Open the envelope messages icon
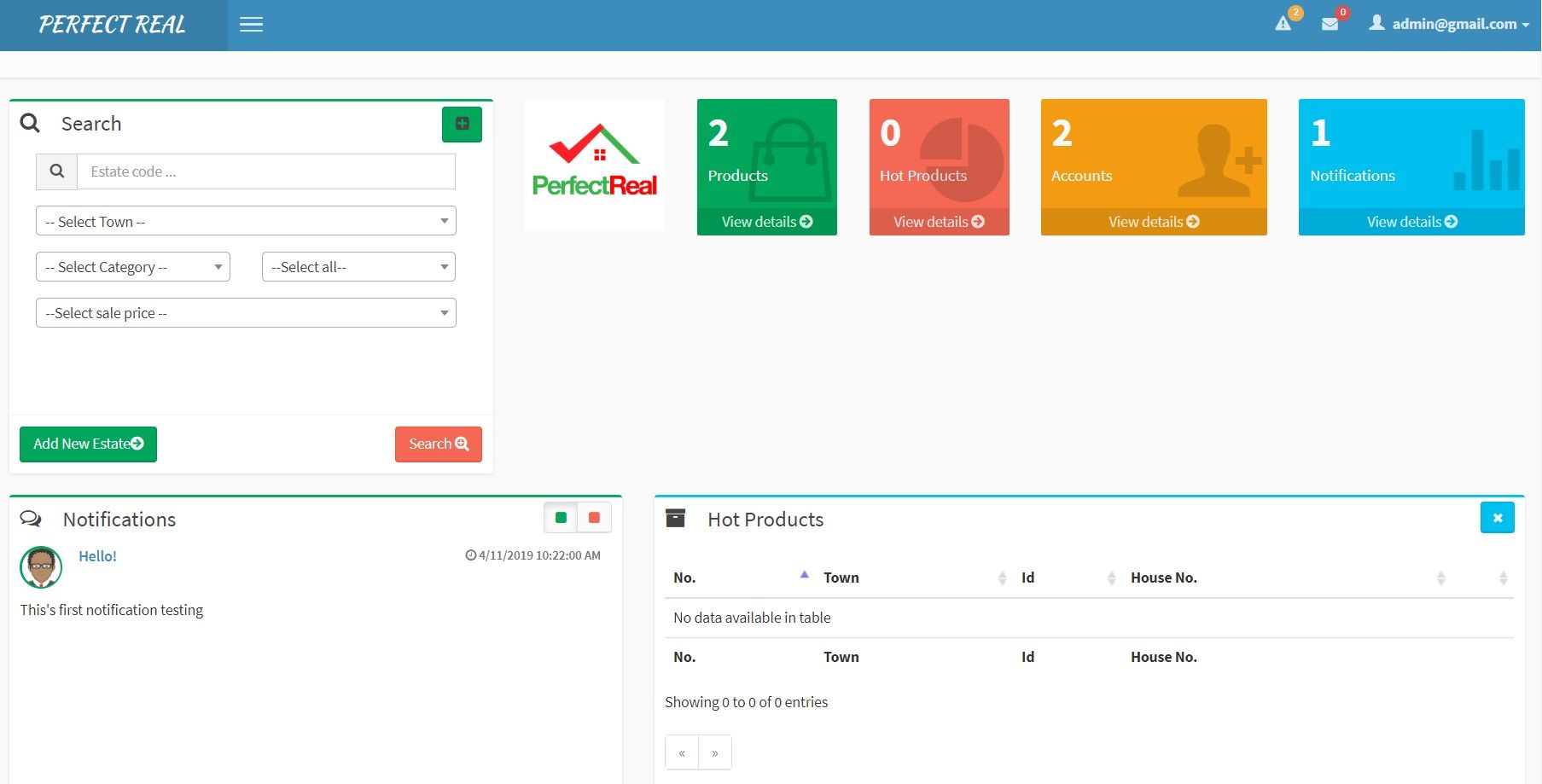Image resolution: width=1542 pixels, height=784 pixels. (x=1330, y=24)
